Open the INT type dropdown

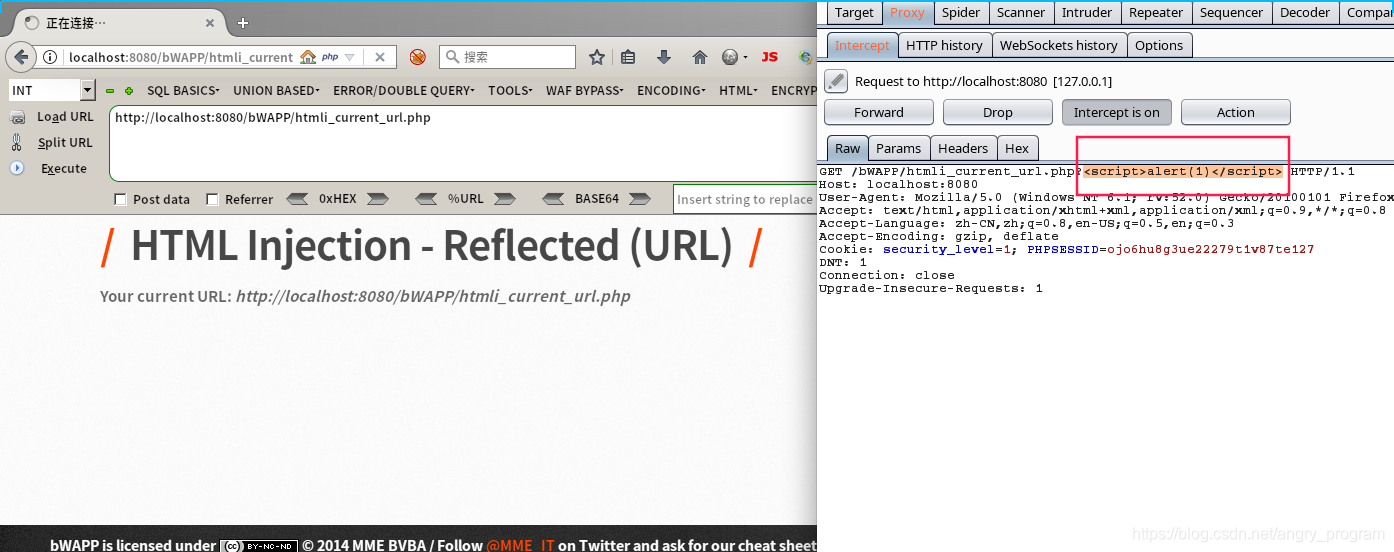(88, 90)
